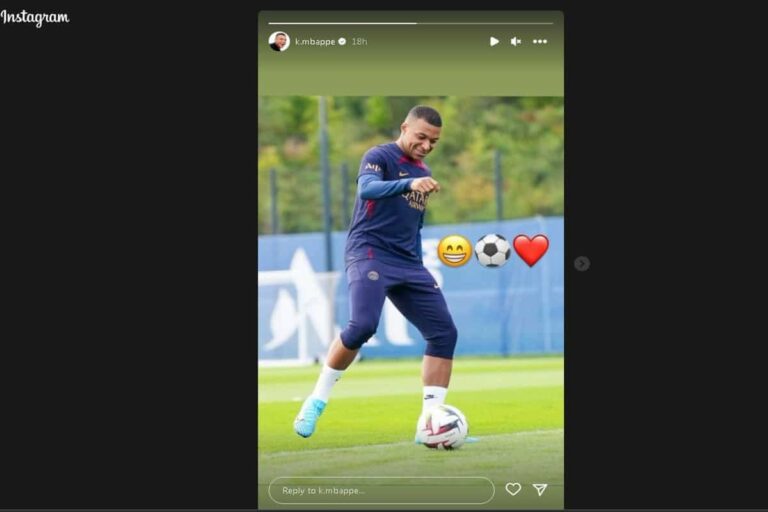Click the story progress bar
768x512 pixels.
(x=411, y=23)
